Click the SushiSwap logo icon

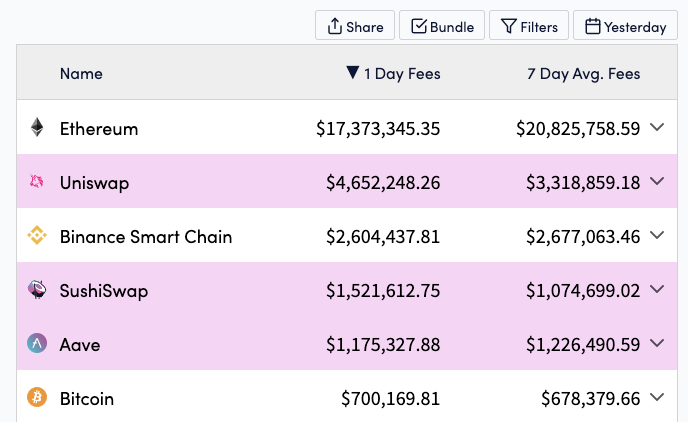click(37, 289)
